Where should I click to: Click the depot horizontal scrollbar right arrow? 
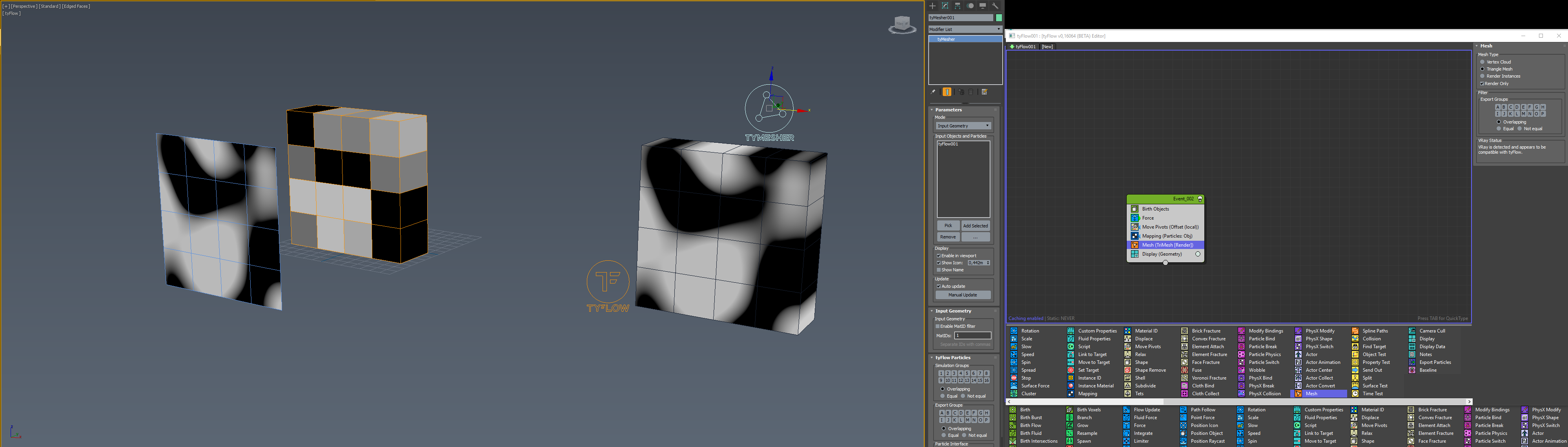pyautogui.click(x=1469, y=402)
